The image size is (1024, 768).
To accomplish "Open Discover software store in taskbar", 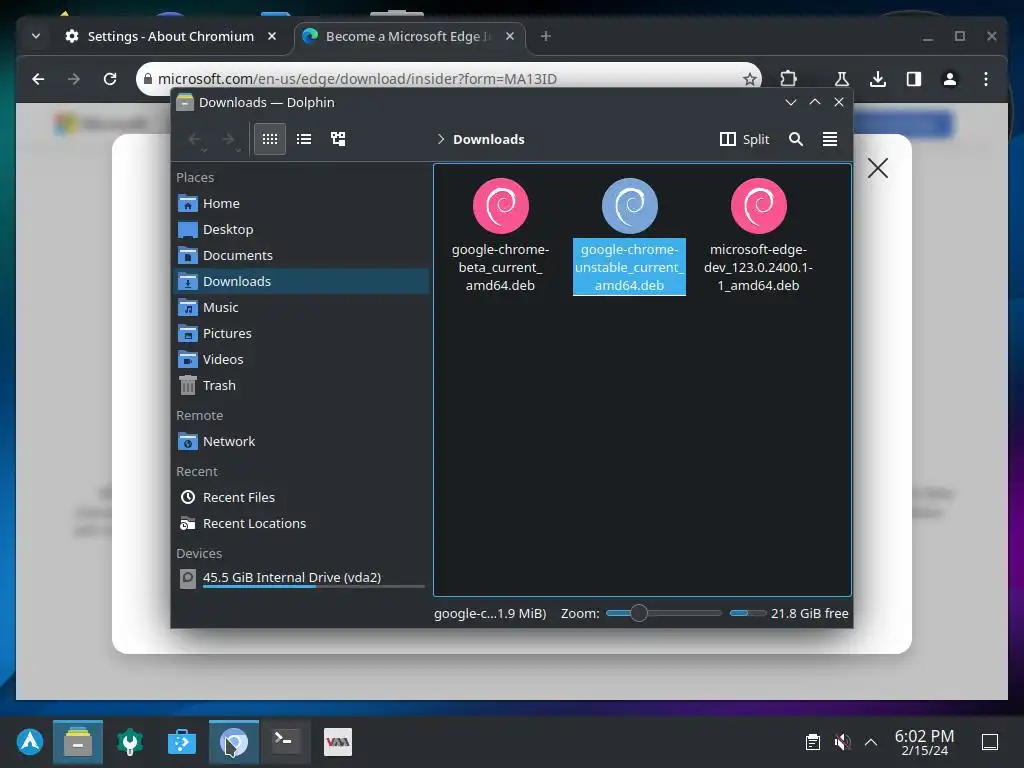I will point(182,742).
